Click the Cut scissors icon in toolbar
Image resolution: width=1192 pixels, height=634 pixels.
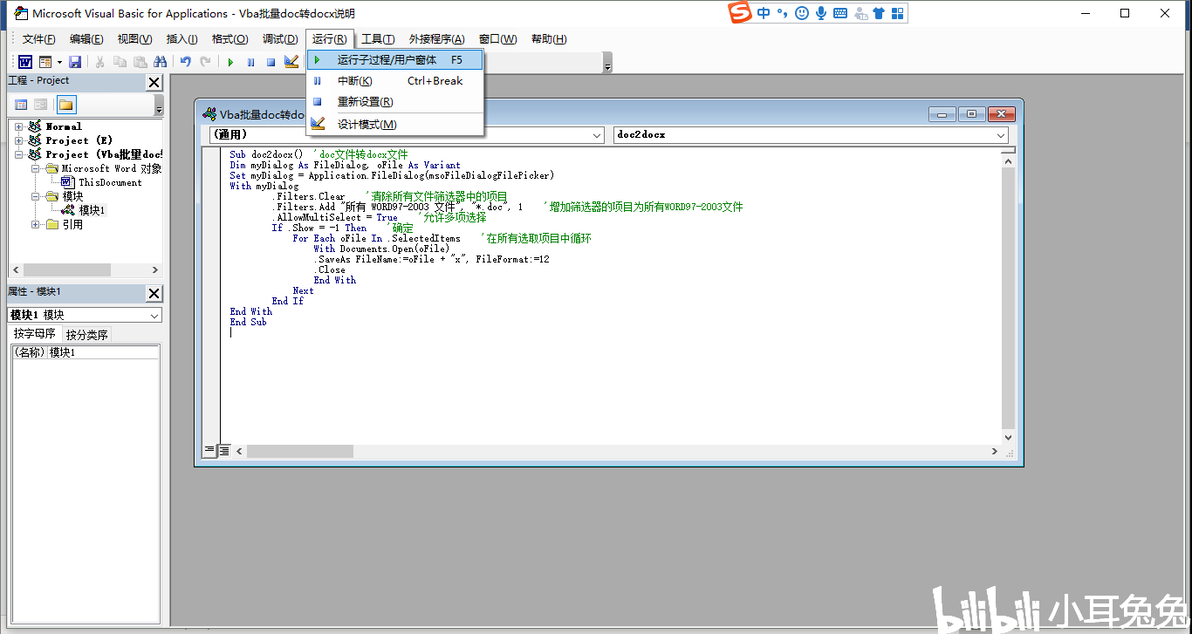(100, 62)
